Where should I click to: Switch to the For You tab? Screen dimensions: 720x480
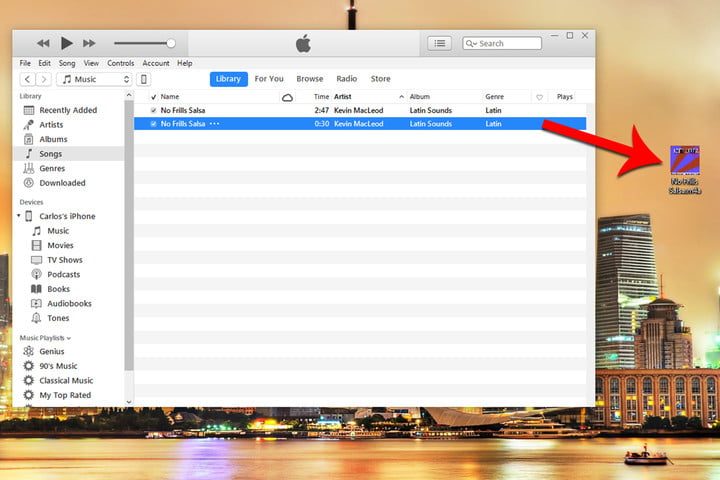(x=268, y=79)
